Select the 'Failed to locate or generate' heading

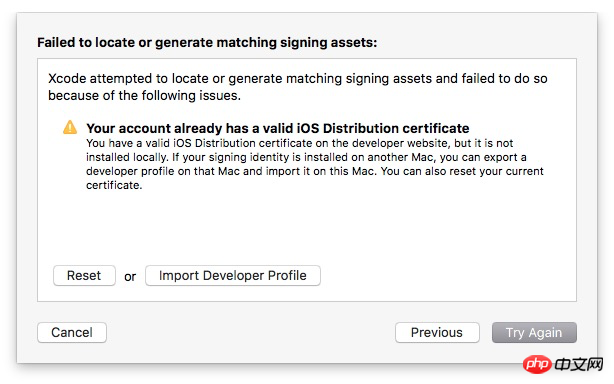(207, 42)
